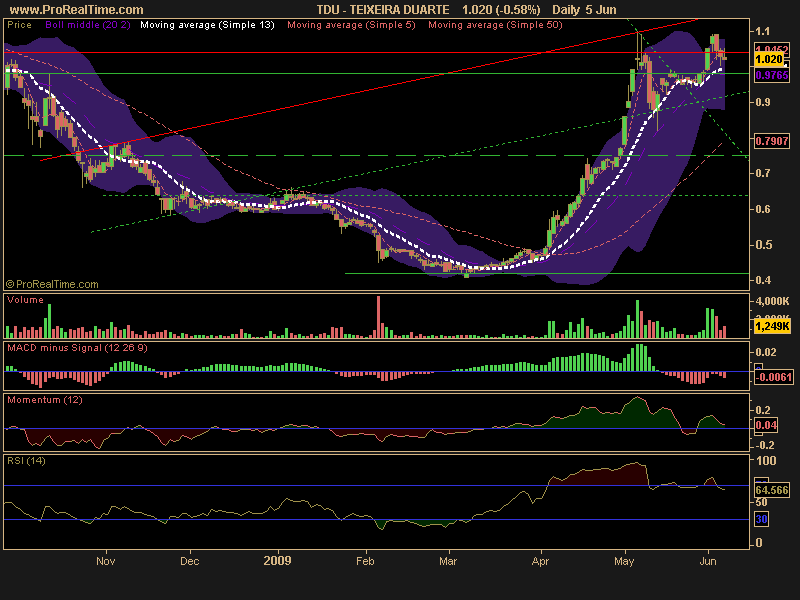Click the 0.04 momentum value tag
The height and width of the screenshot is (600, 800).
(x=766, y=425)
